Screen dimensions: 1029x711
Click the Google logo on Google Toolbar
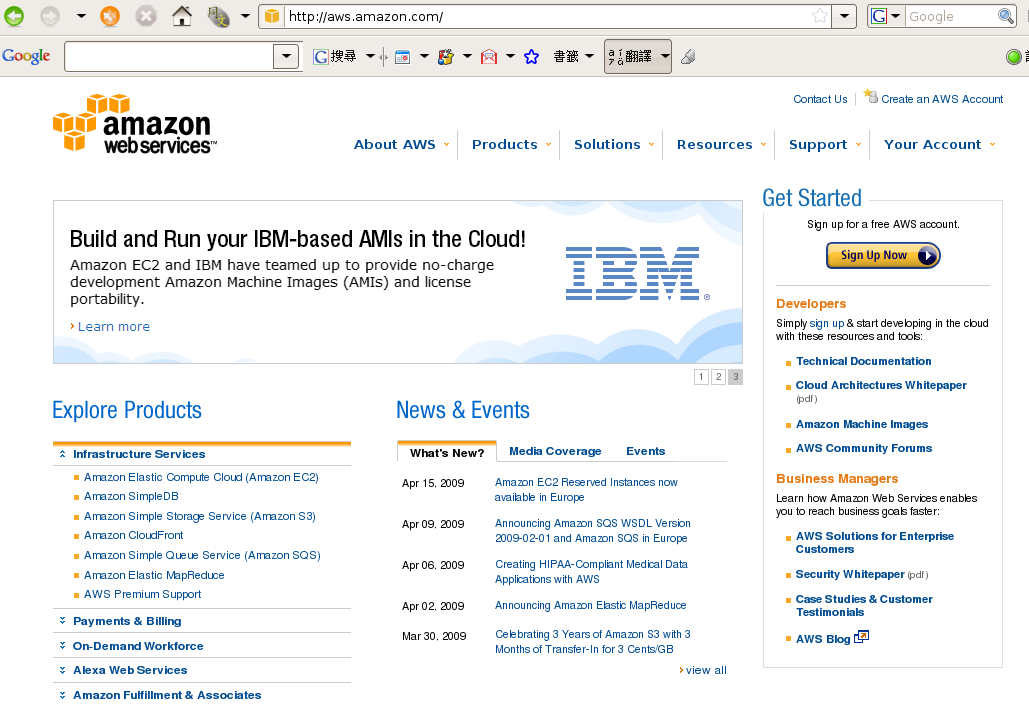coord(26,56)
